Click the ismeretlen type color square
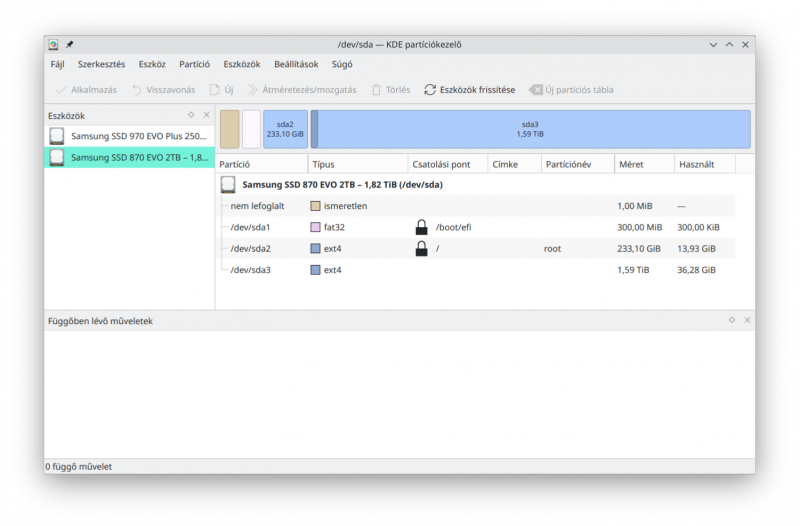 pos(315,206)
